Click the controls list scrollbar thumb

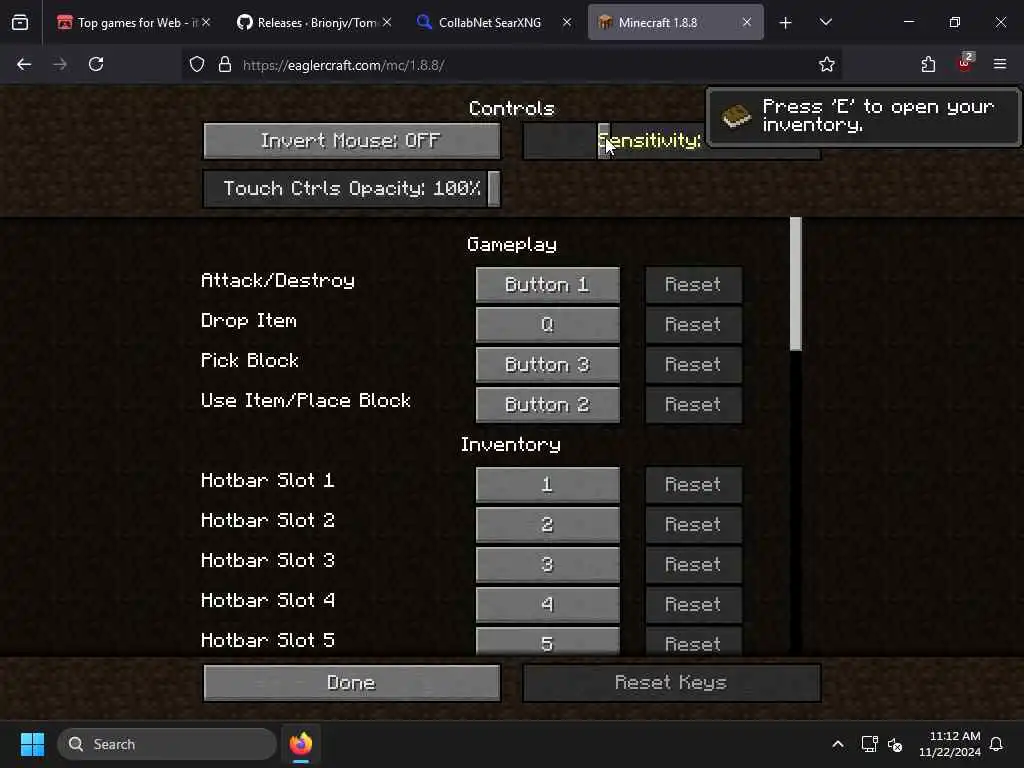click(795, 284)
